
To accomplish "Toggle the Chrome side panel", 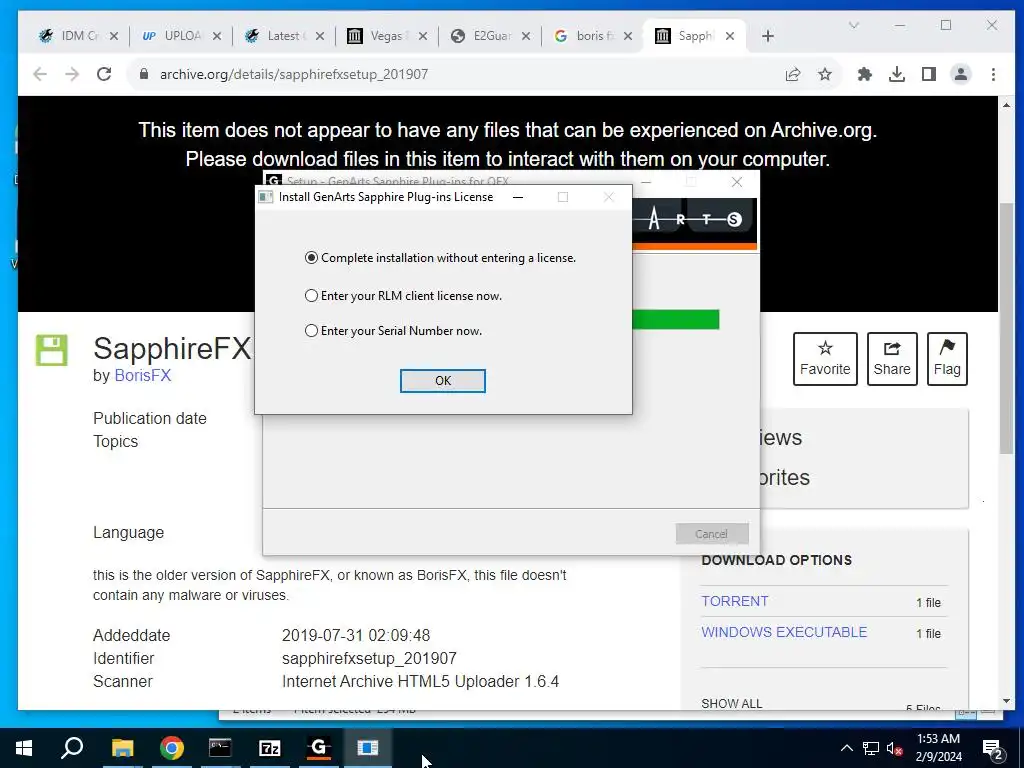I will pyautogui.click(x=929, y=74).
